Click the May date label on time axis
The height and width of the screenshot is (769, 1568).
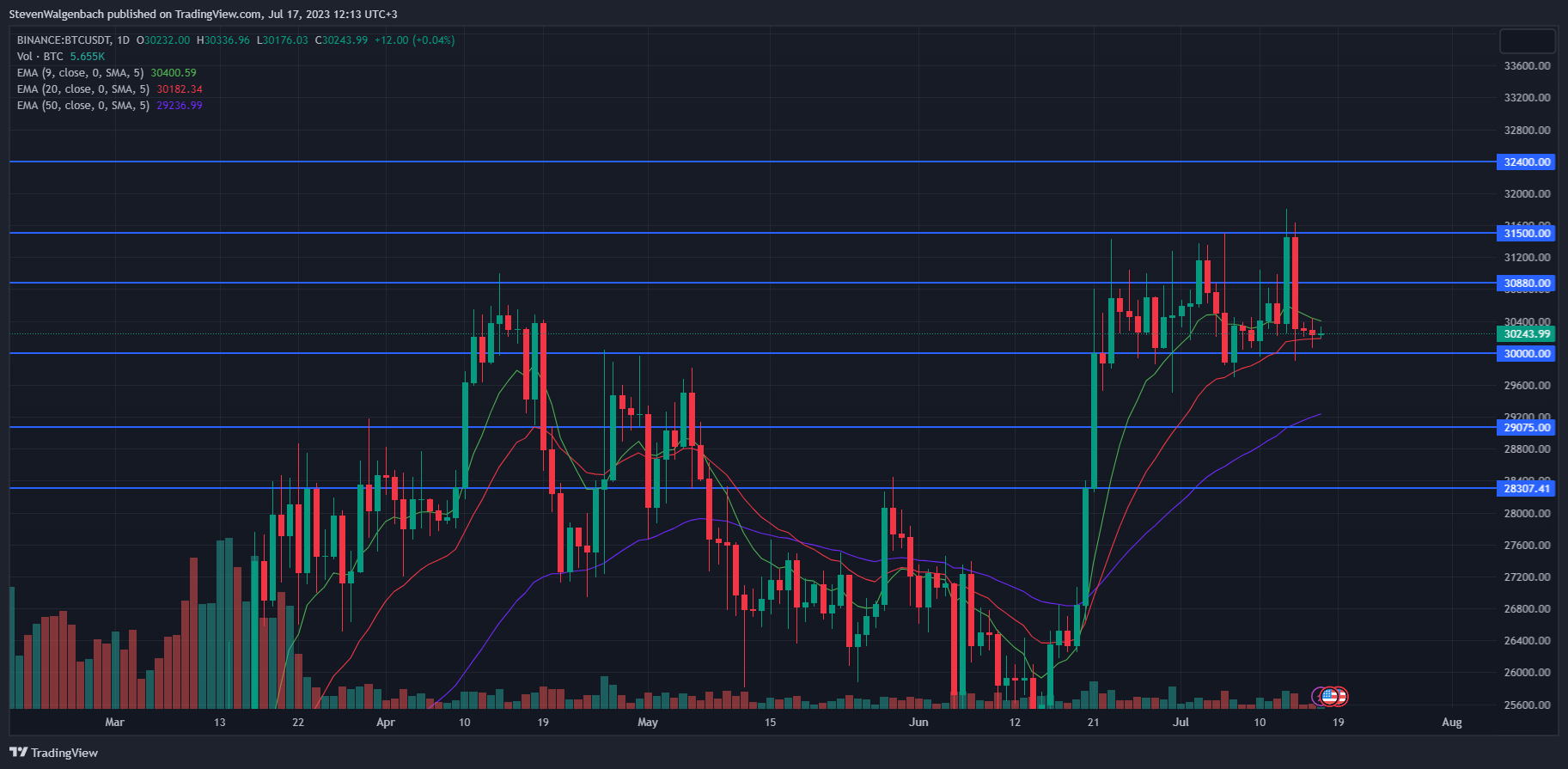tap(648, 723)
